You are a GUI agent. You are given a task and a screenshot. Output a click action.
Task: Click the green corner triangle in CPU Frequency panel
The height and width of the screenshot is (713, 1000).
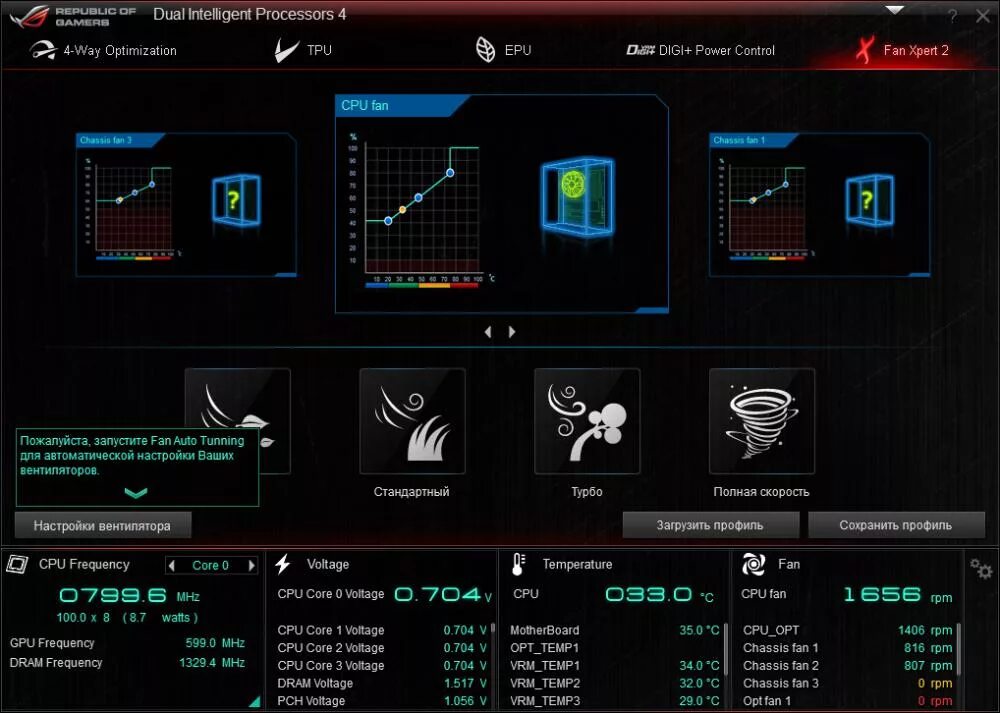tap(255, 702)
